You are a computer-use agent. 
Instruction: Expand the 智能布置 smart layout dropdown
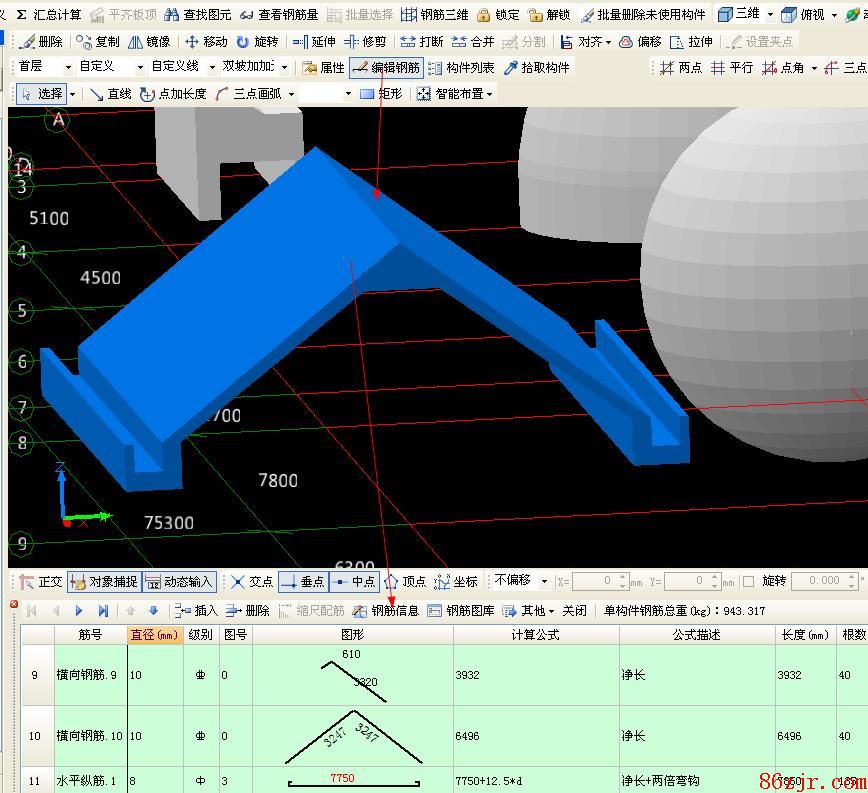(x=455, y=94)
